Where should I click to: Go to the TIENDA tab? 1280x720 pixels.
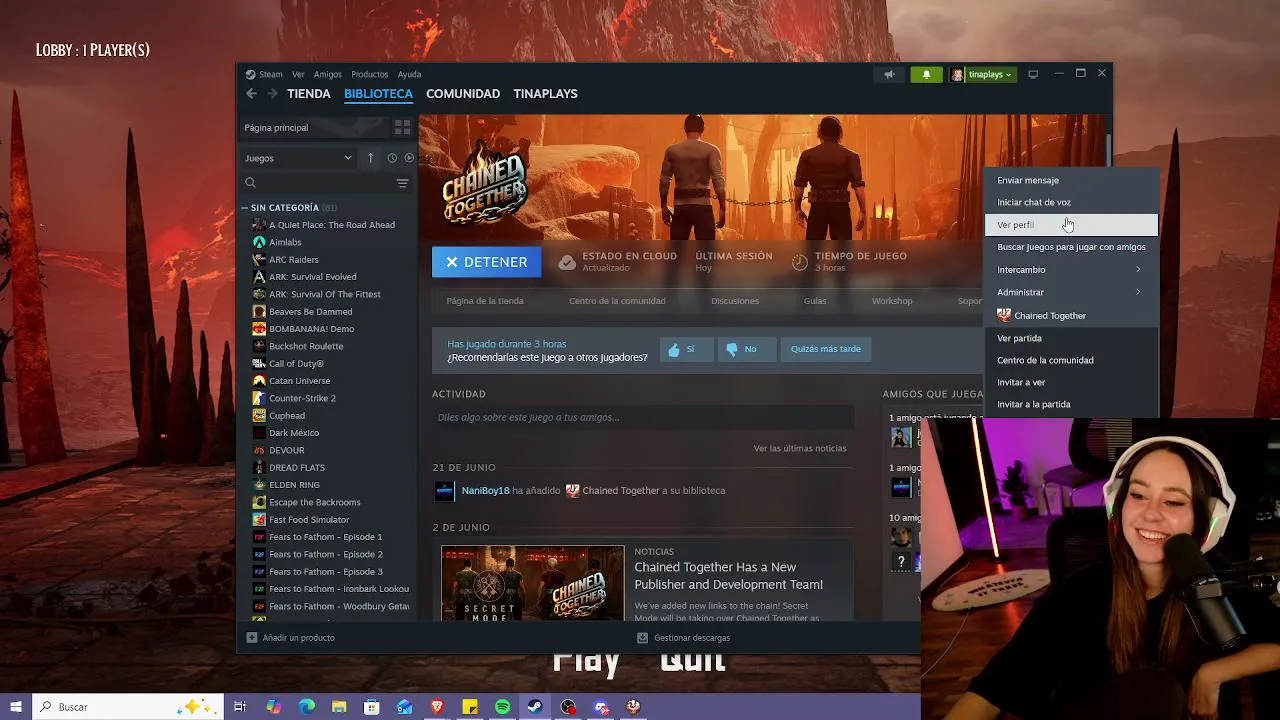click(x=309, y=94)
